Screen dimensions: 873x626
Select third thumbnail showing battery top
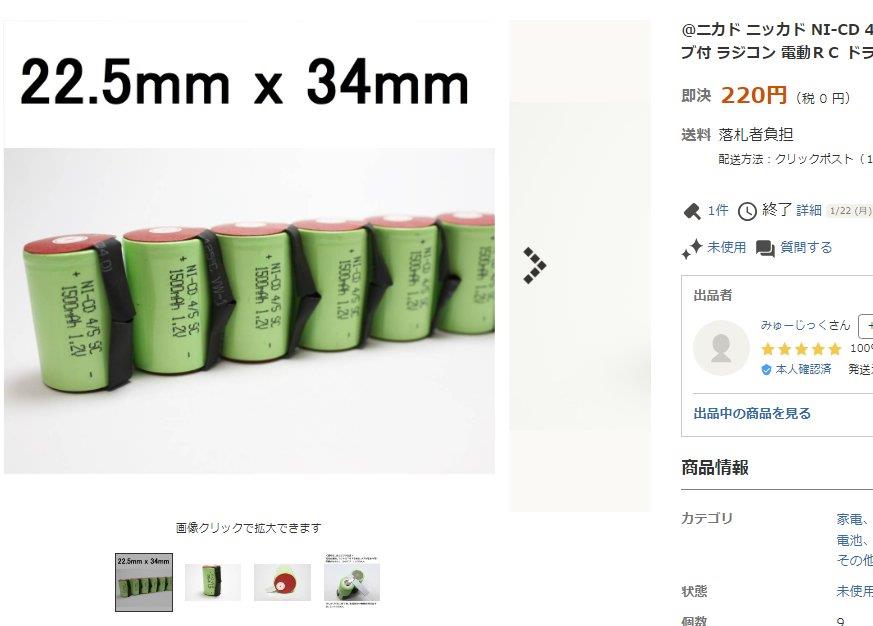coord(282,582)
